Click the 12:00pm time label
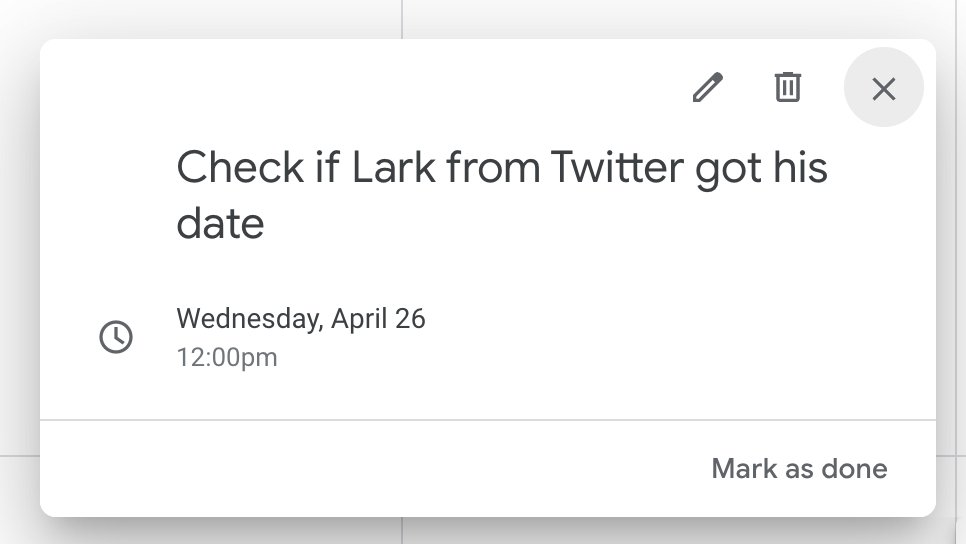966x544 pixels. click(227, 358)
